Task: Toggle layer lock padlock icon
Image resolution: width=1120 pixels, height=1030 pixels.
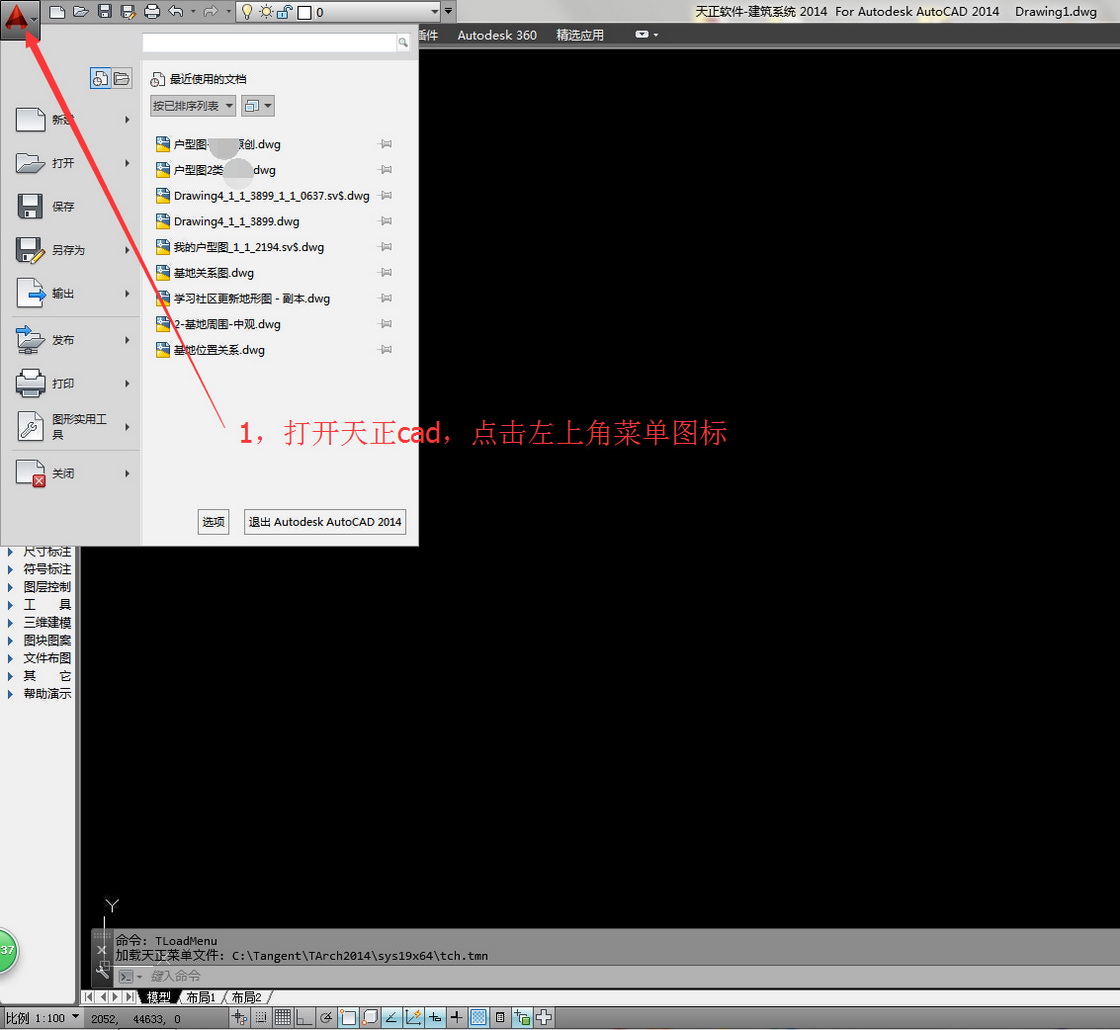Action: point(284,12)
